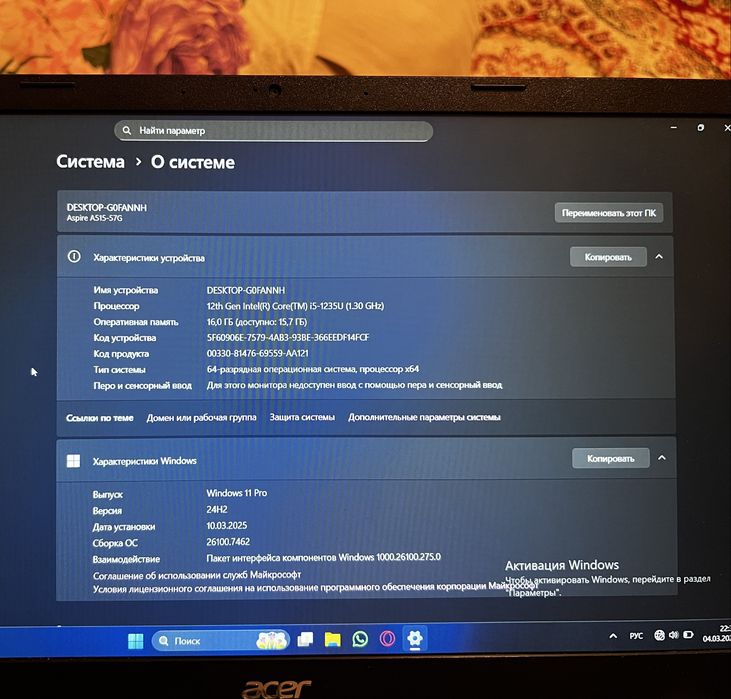
Task: Click the Settings gear taskbar icon
Action: coord(414,637)
